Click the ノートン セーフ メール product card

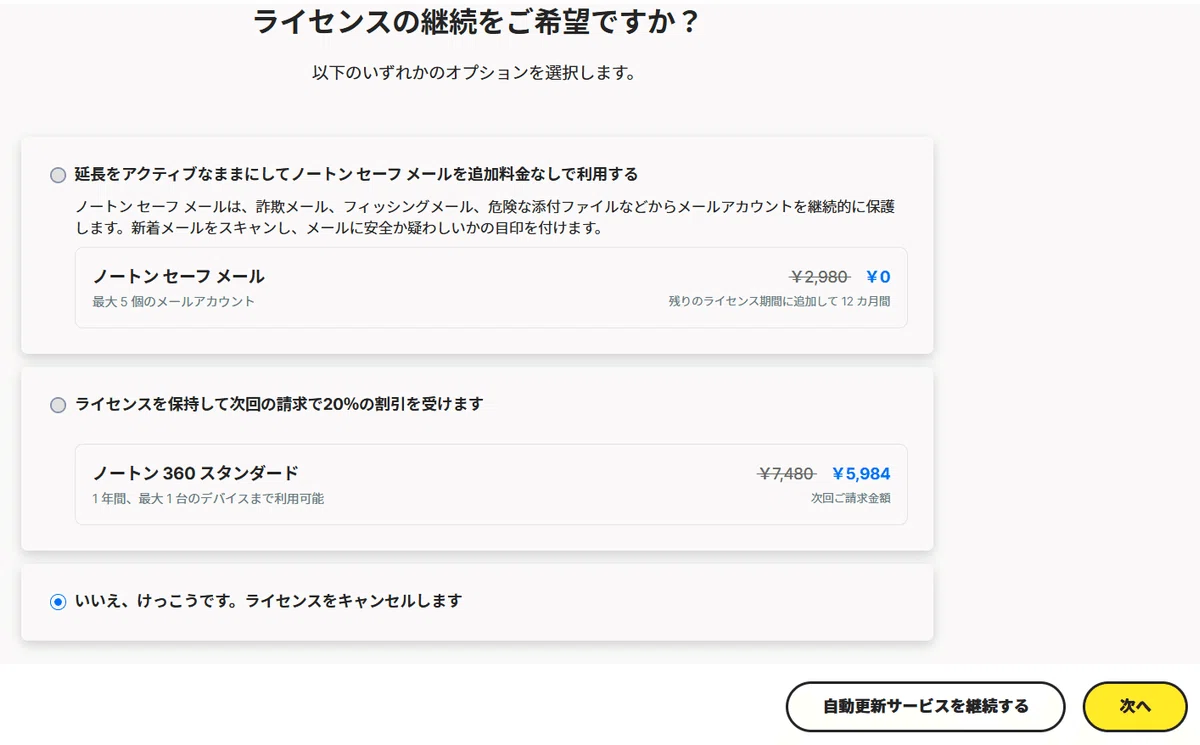pyautogui.click(x=491, y=288)
